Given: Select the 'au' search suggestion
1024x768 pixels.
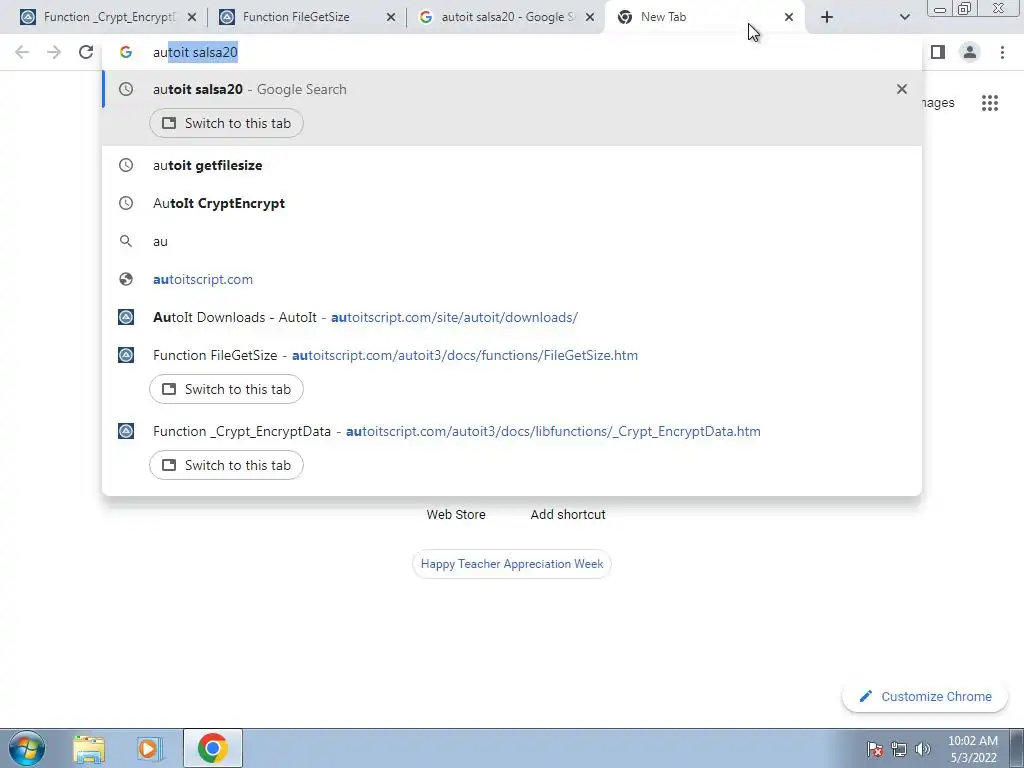Looking at the screenshot, I should point(512,241).
